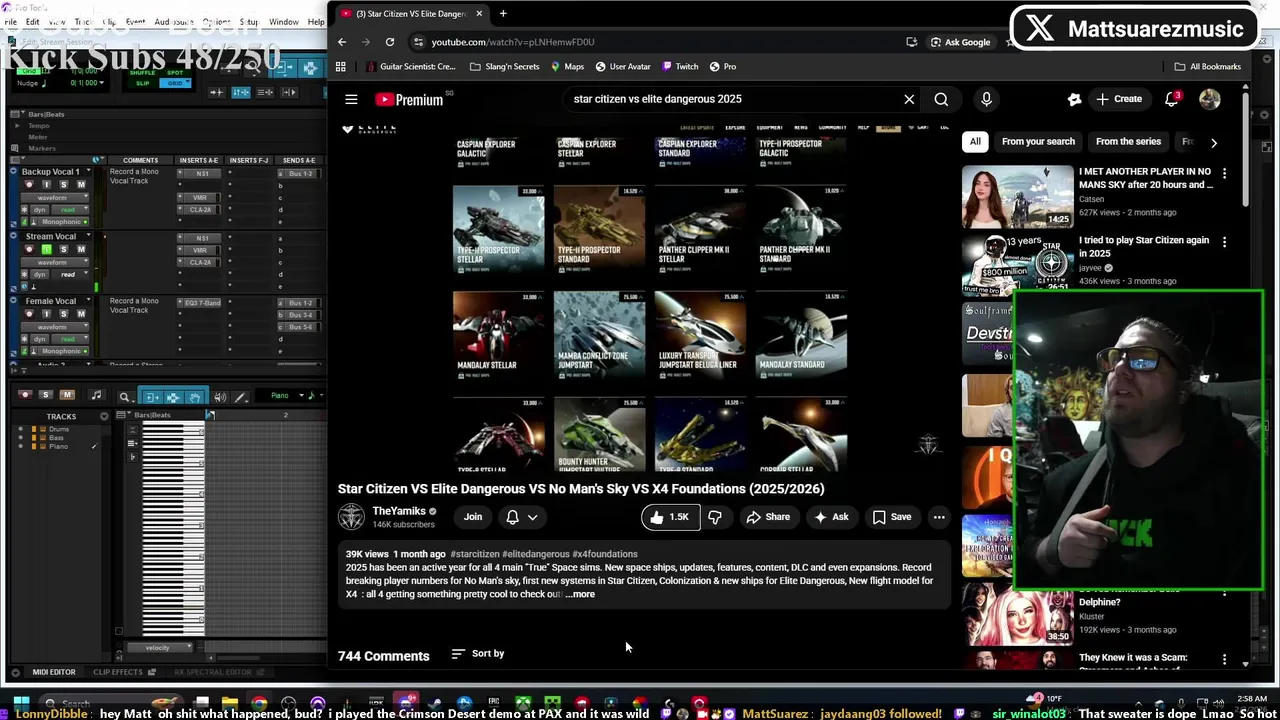Open more actions ellipsis beside Save
The width and height of the screenshot is (1280, 720).
[x=939, y=517]
